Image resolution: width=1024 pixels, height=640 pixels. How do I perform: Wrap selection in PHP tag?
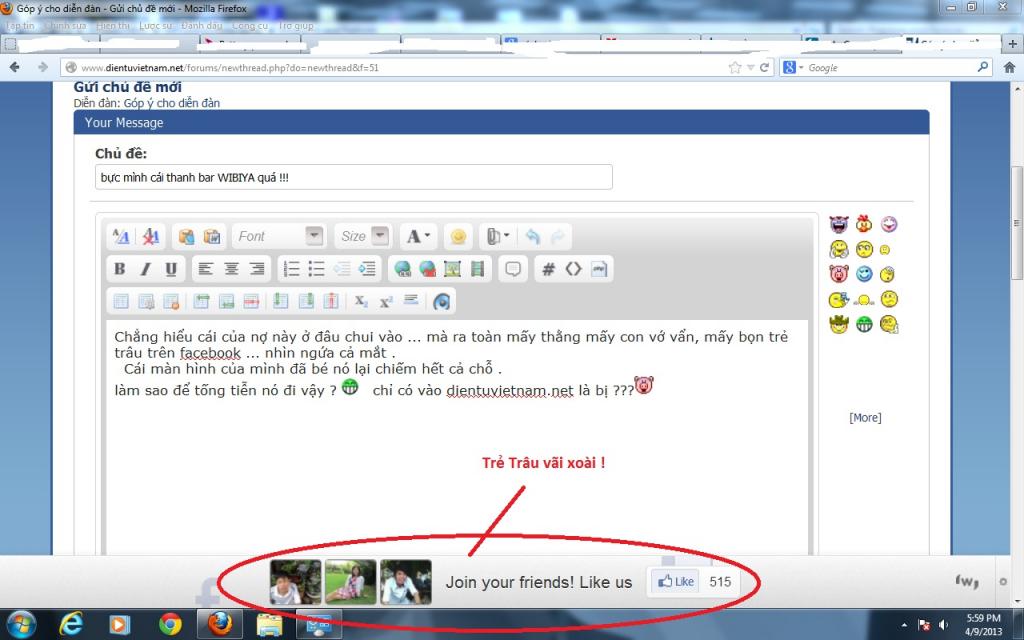coord(599,268)
